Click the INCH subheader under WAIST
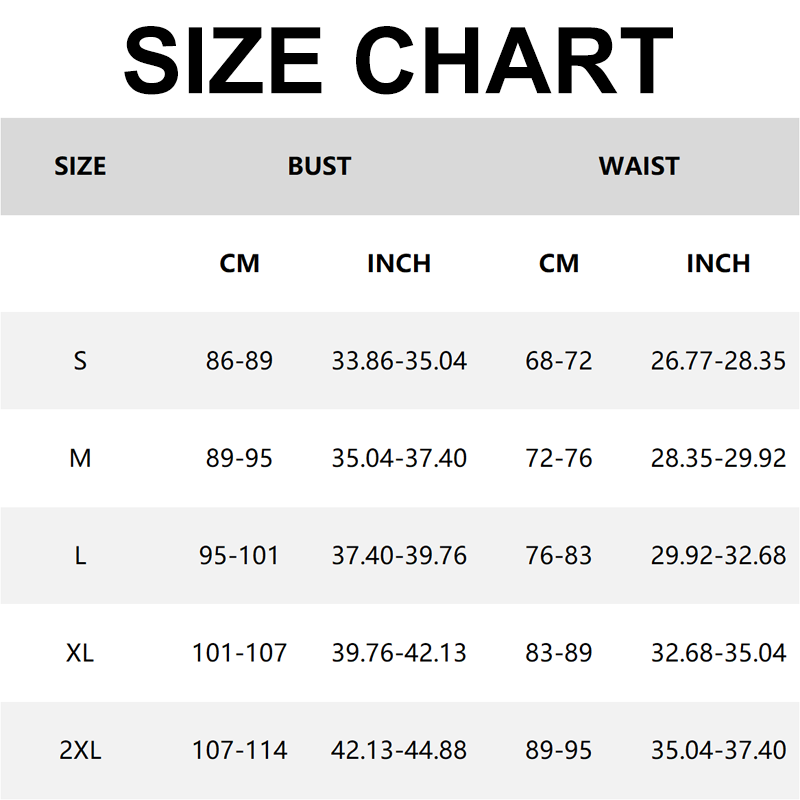Image resolution: width=800 pixels, height=800 pixels. pos(718,263)
